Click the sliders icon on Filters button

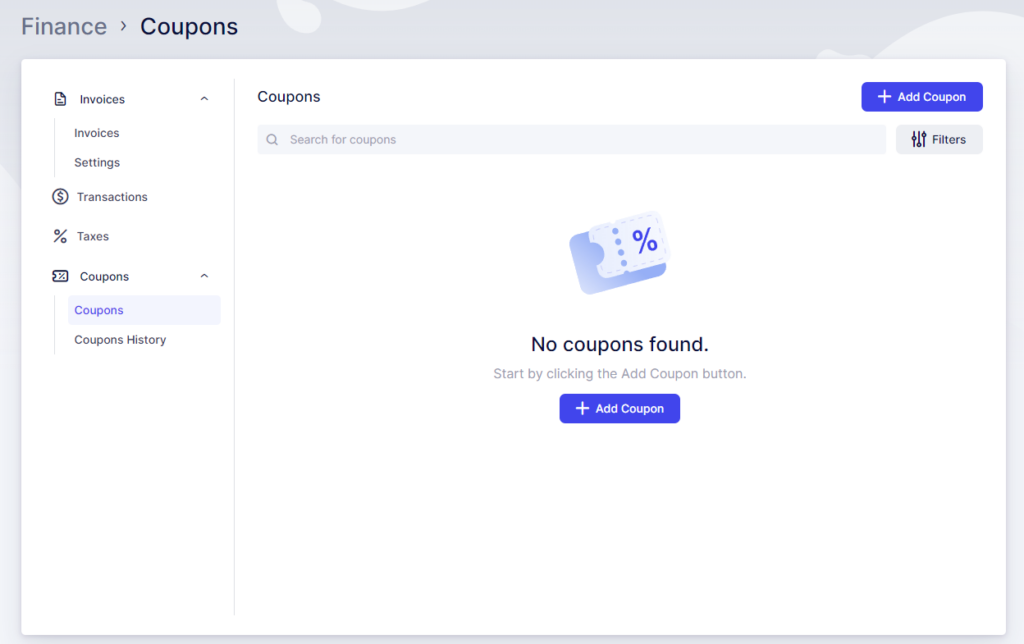[x=919, y=140]
